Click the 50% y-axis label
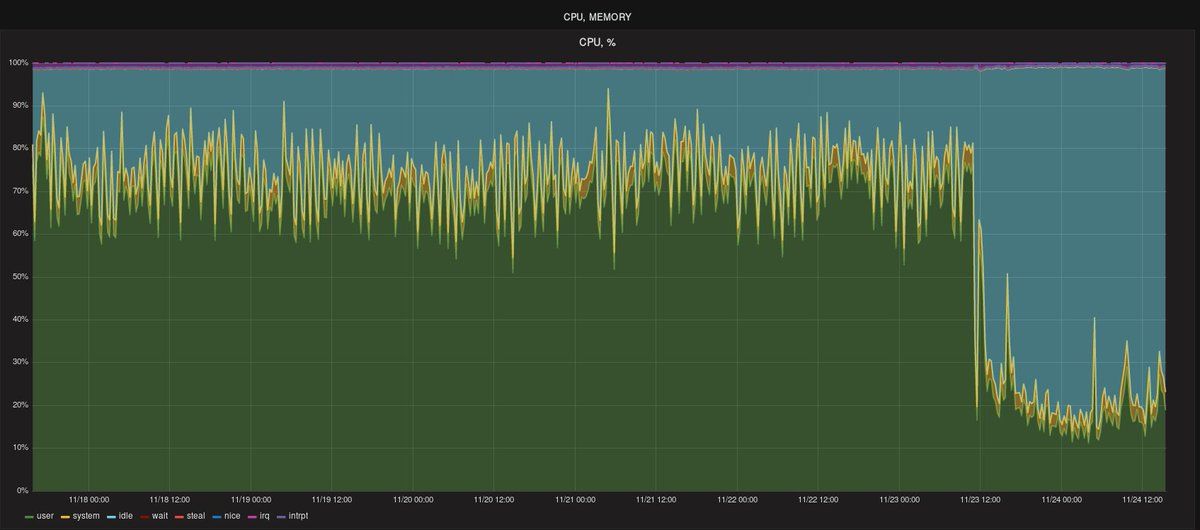This screenshot has height=530, width=1200. coord(19,277)
